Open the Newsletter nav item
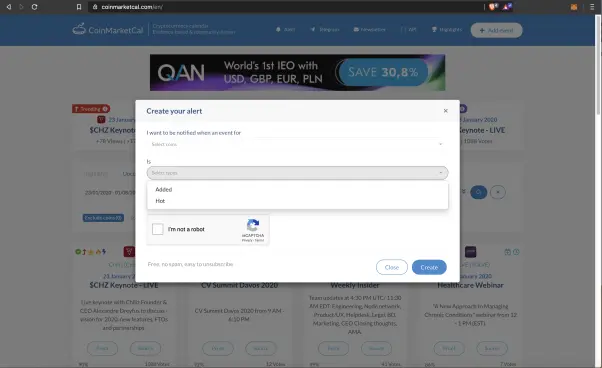This screenshot has width=602, height=368. click(x=369, y=30)
